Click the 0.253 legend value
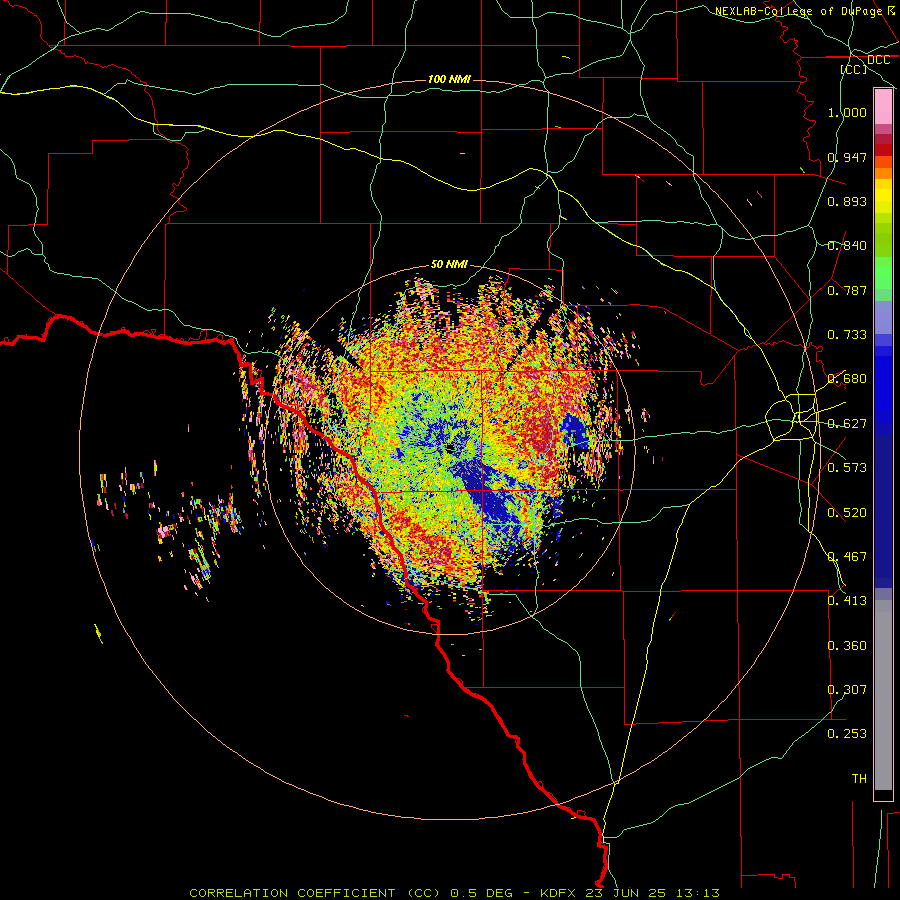Viewport: 900px width, 900px height. point(847,734)
